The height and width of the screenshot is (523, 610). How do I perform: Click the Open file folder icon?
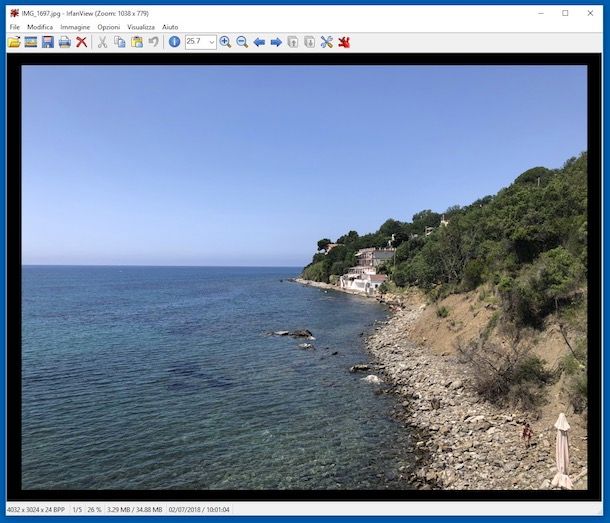tap(14, 42)
